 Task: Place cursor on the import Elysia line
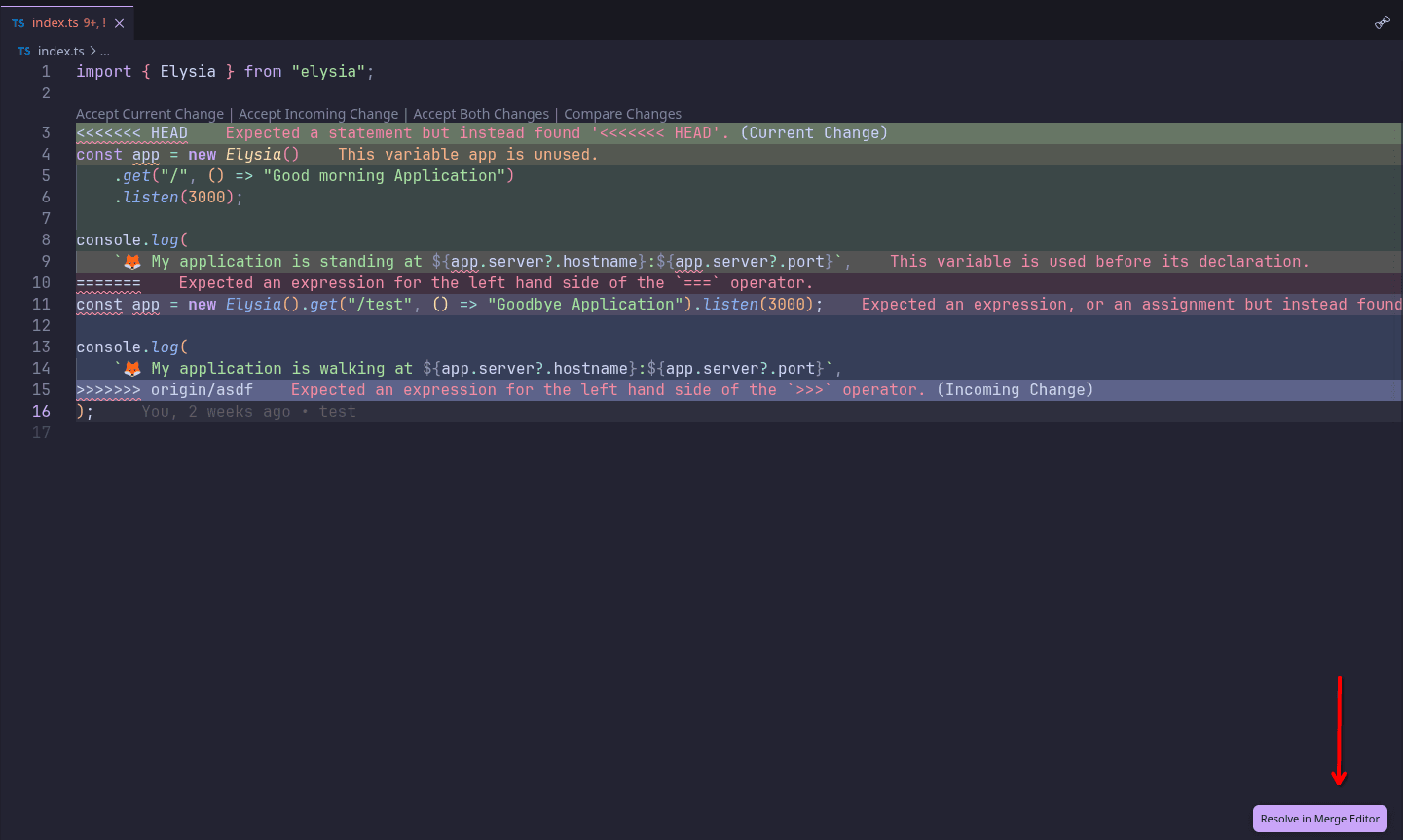[x=225, y=72]
